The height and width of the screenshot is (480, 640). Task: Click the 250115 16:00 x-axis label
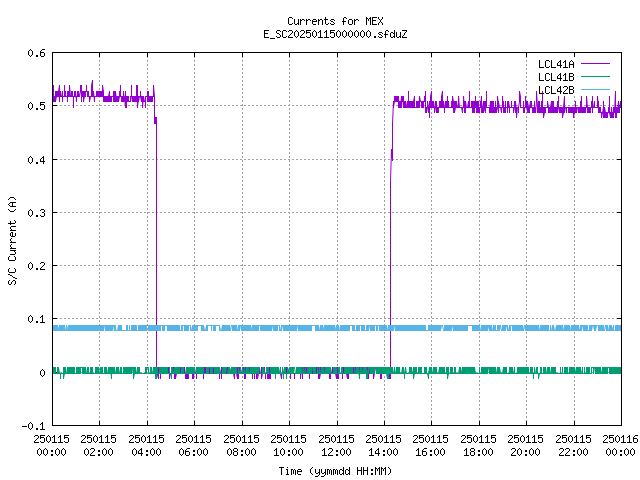[430, 445]
